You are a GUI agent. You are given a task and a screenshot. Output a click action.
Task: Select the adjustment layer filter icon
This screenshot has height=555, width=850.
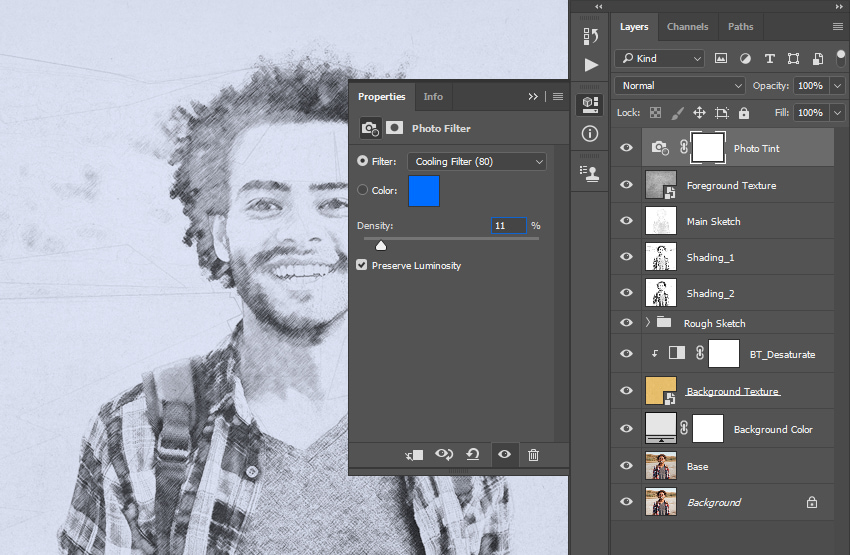(745, 59)
